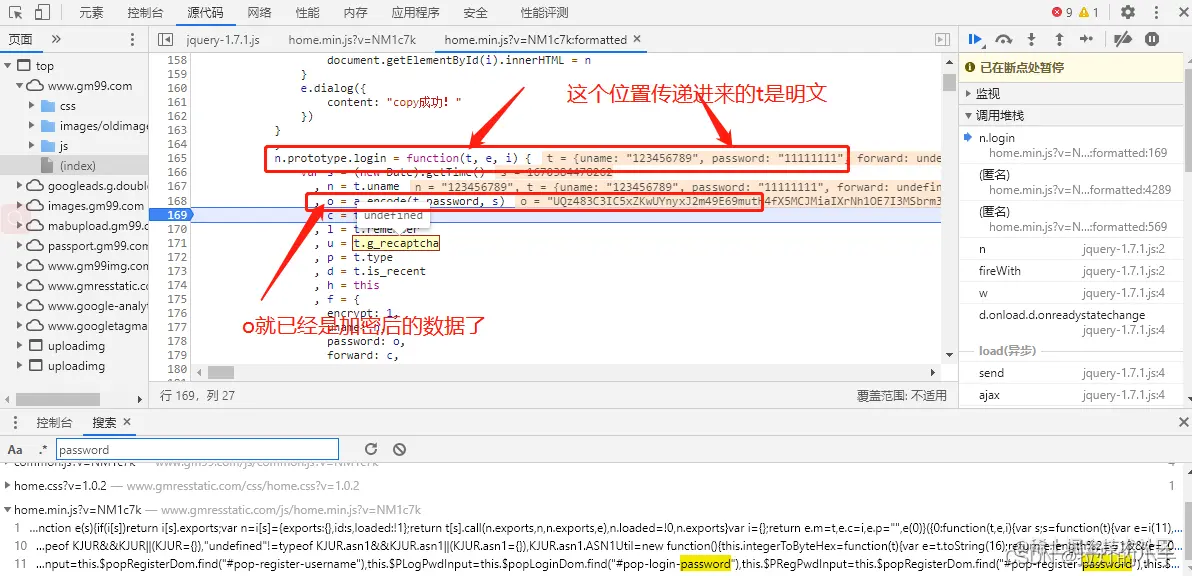Click the editor horizontal scrollbar thumb
The height and width of the screenshot is (576, 1192).
[220, 372]
